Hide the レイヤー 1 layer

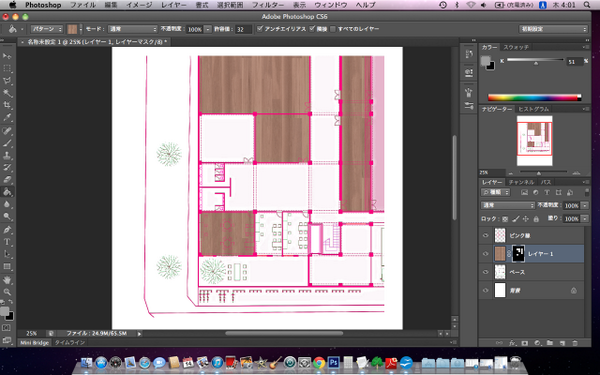486,254
